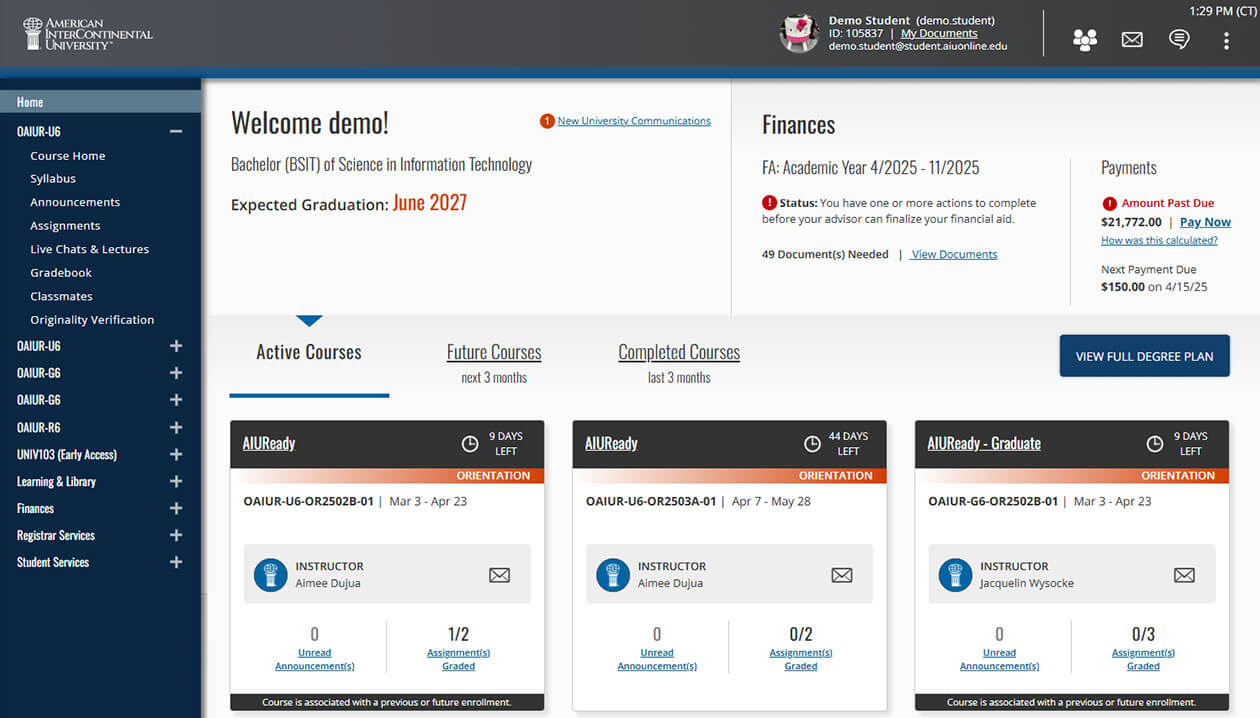Click the alert icon beside New University Communications

click(547, 121)
